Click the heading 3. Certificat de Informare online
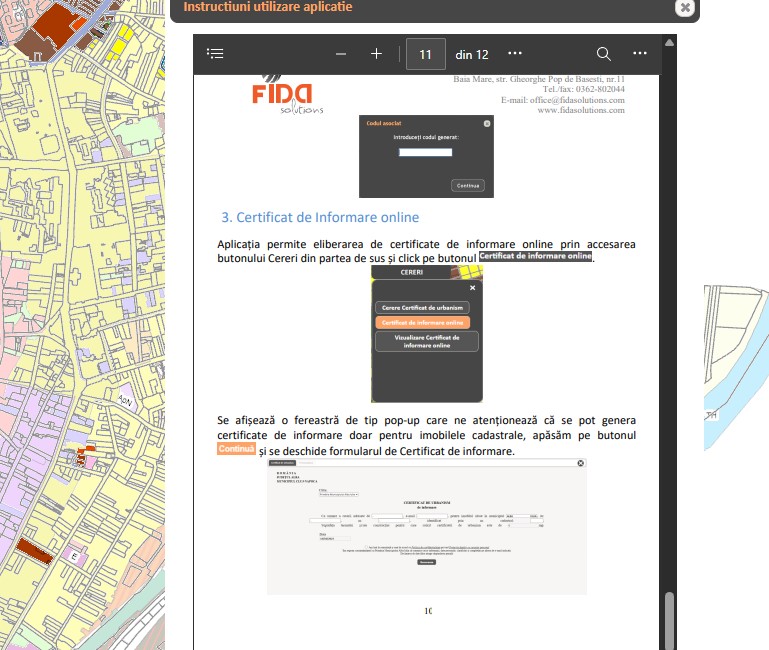Image resolution: width=769 pixels, height=650 pixels. [320, 217]
